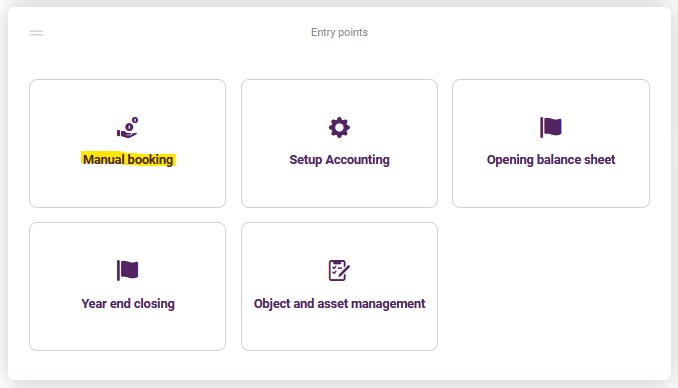Open the highlighted Manual booking label
Viewport: 678px width, 388px height.
pyautogui.click(x=128, y=160)
